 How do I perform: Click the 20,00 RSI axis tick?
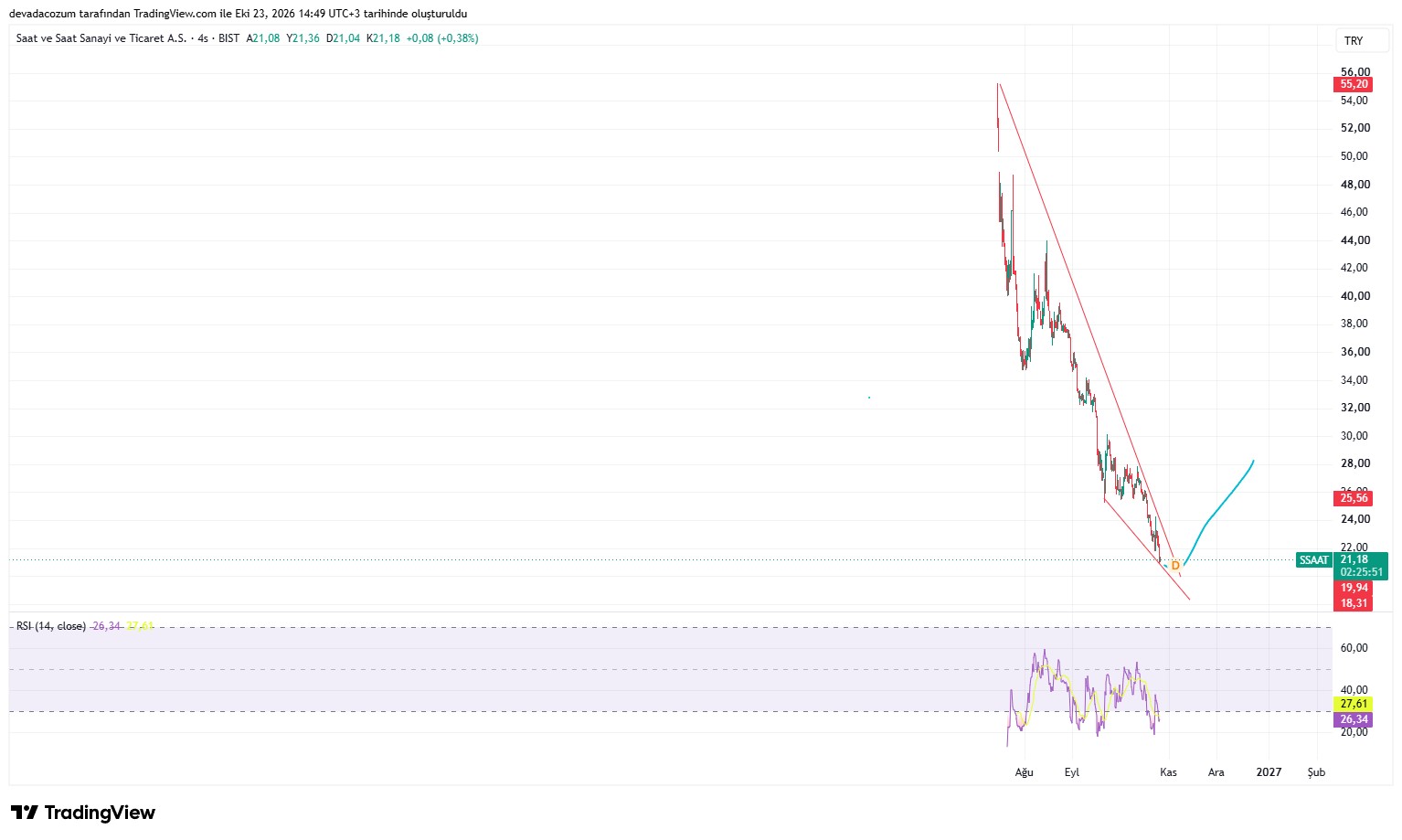point(1355,732)
